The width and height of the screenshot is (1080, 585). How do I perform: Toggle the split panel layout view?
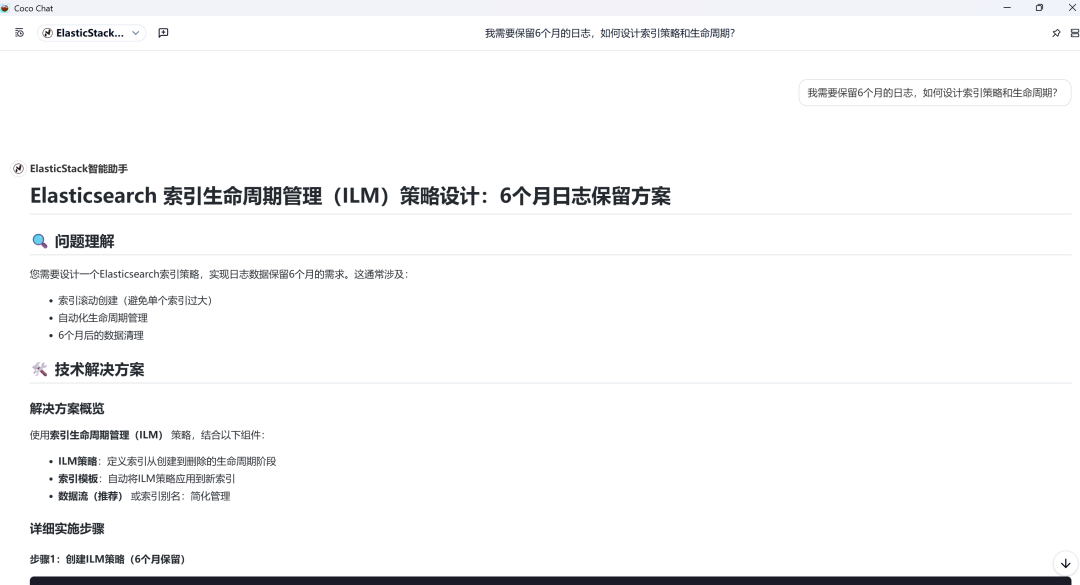click(x=1075, y=33)
